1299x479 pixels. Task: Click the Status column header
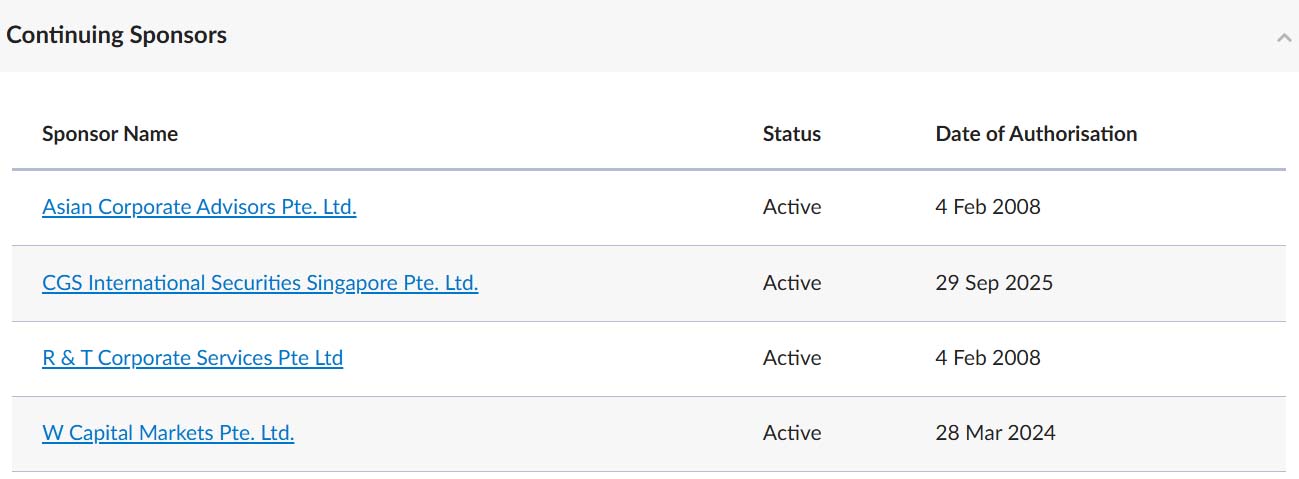click(791, 134)
